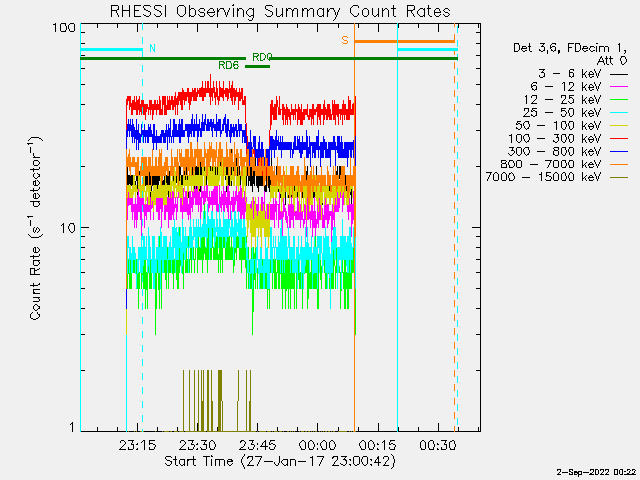Click the cyan N night flag label
This screenshot has width=640, height=480.
tap(153, 48)
